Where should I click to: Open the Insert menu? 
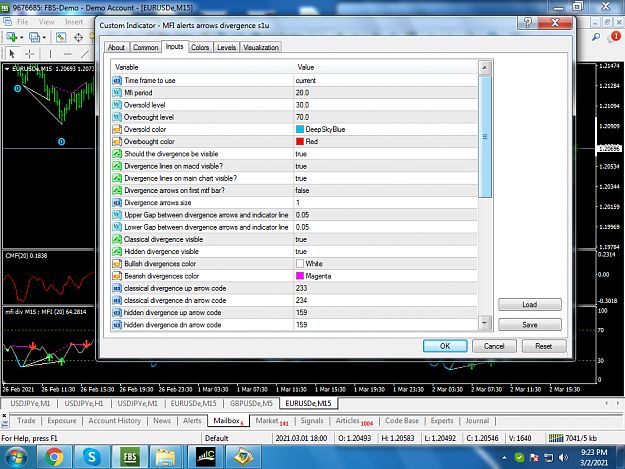(74, 22)
